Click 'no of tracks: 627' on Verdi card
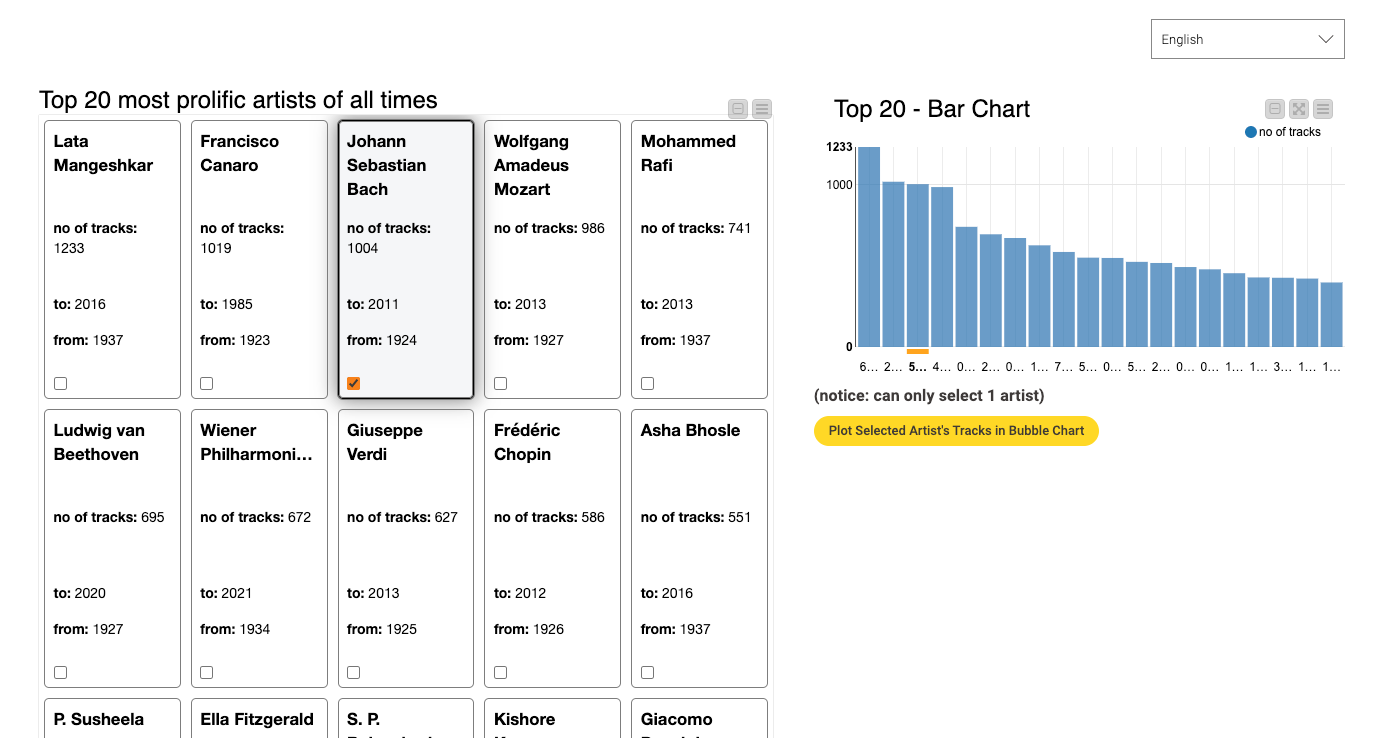1382x738 pixels. [402, 517]
